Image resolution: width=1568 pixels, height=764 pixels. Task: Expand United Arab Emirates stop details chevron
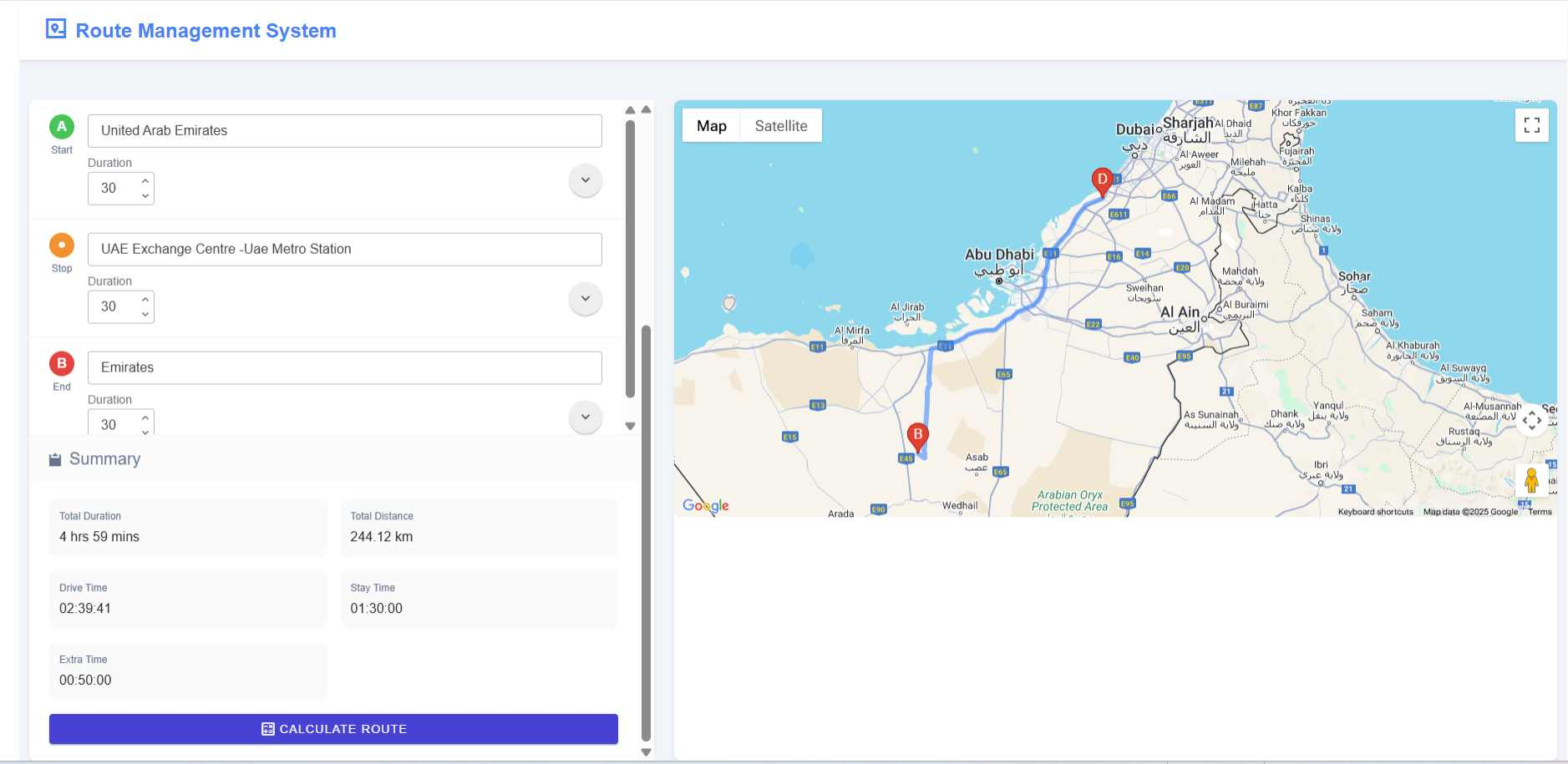click(x=586, y=180)
